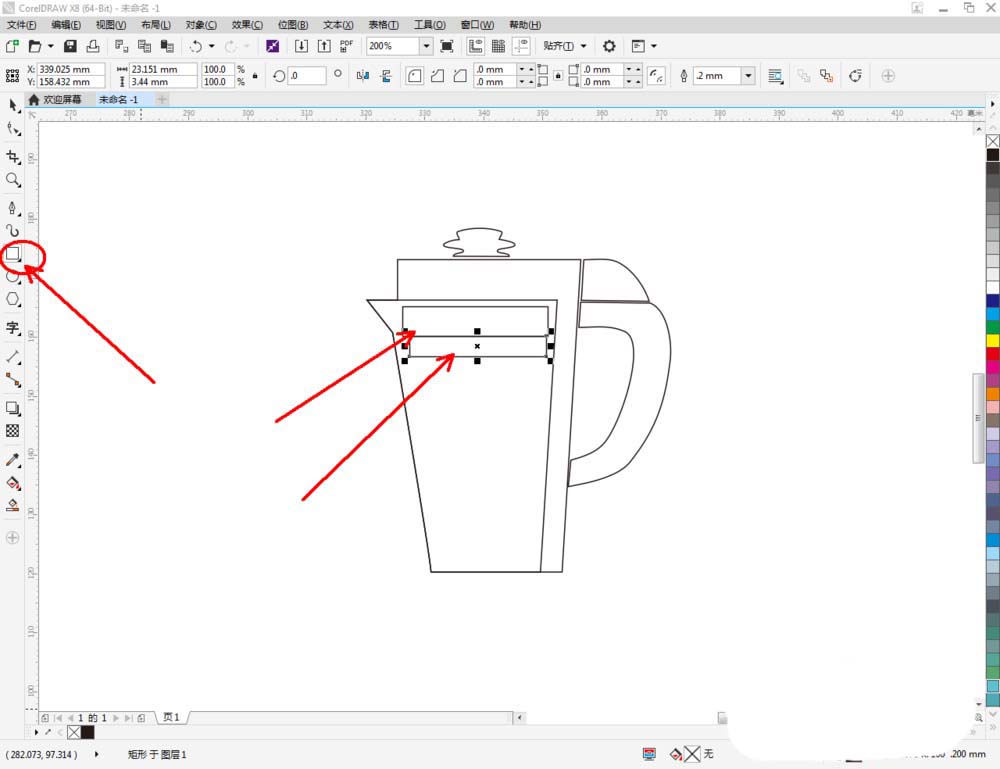
Task: Select the Crop tool
Action: click(x=13, y=157)
